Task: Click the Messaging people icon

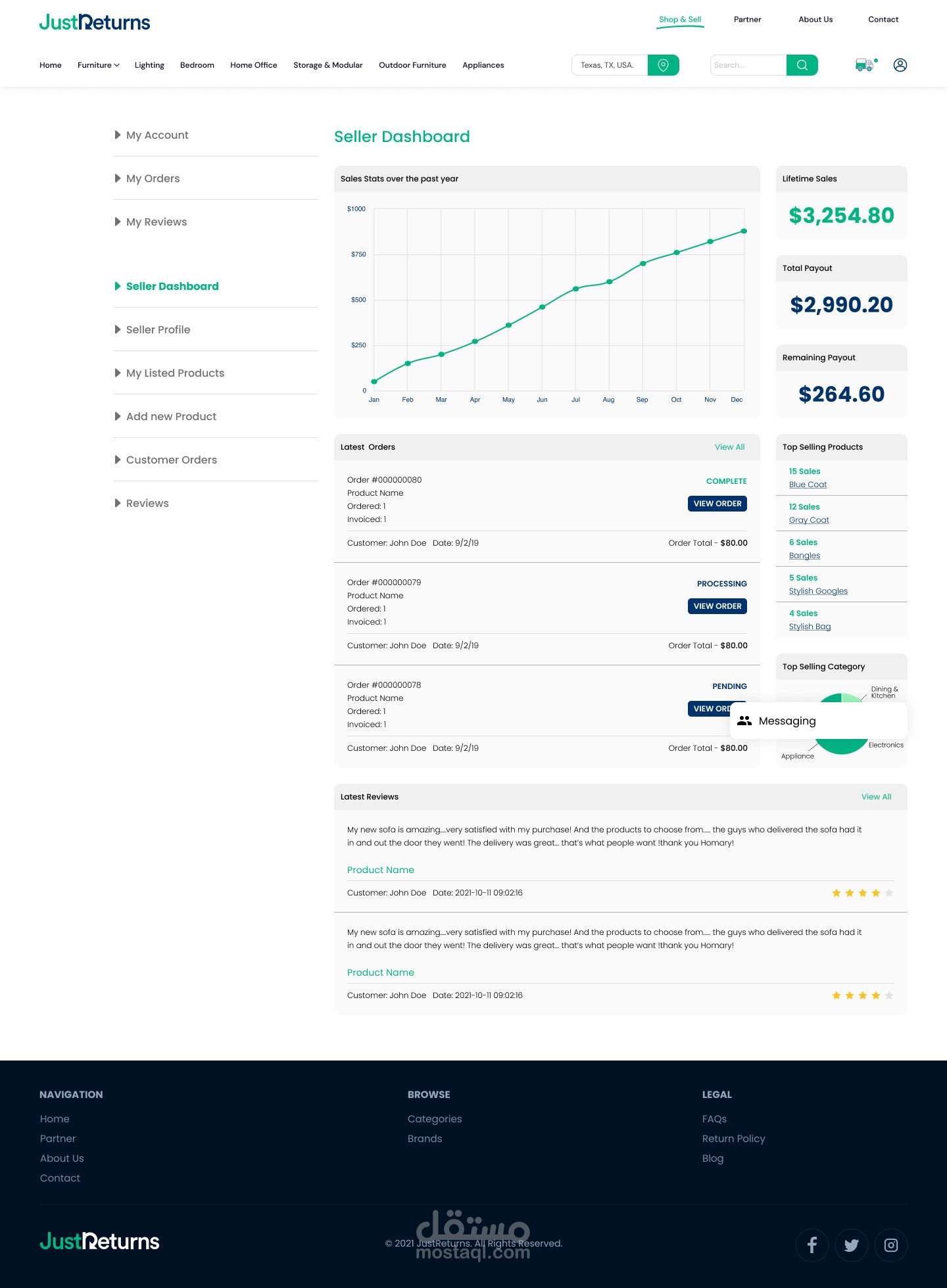Action: tap(744, 721)
